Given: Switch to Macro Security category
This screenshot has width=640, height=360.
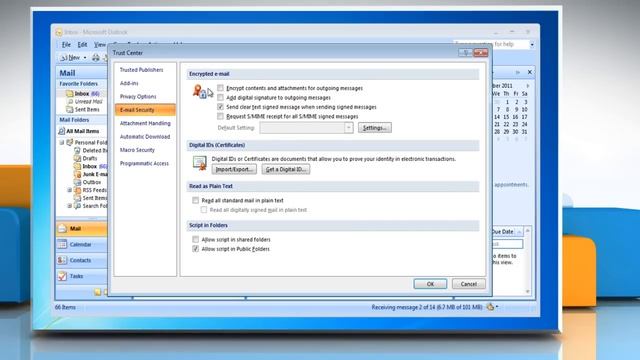Looking at the screenshot, I should click(137, 150).
